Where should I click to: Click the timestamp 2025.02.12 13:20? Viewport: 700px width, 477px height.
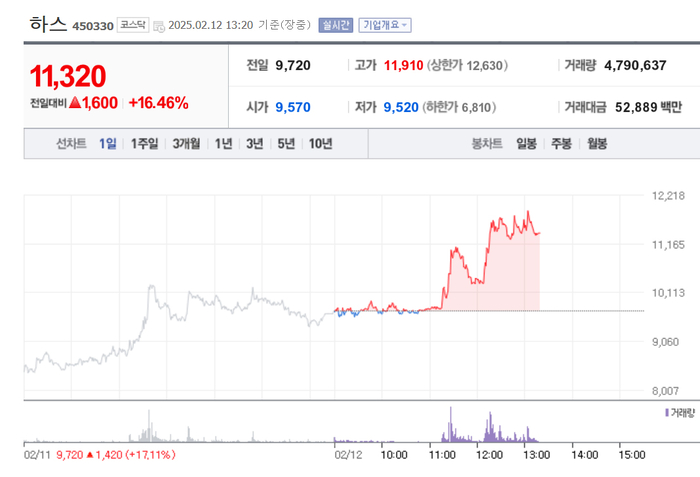point(211,25)
